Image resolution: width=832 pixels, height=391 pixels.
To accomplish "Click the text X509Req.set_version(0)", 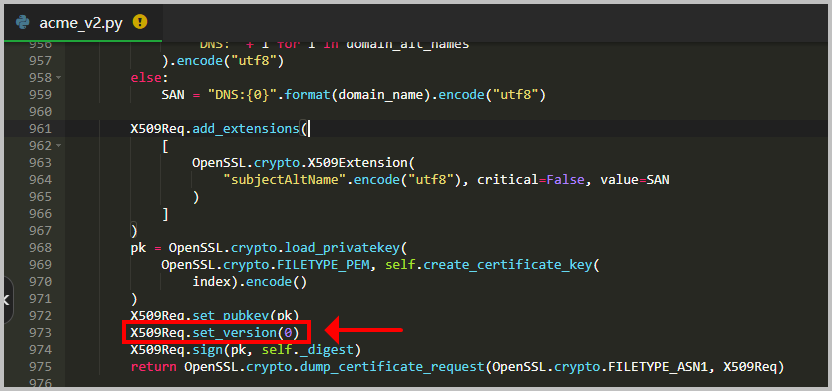I will tap(215, 333).
